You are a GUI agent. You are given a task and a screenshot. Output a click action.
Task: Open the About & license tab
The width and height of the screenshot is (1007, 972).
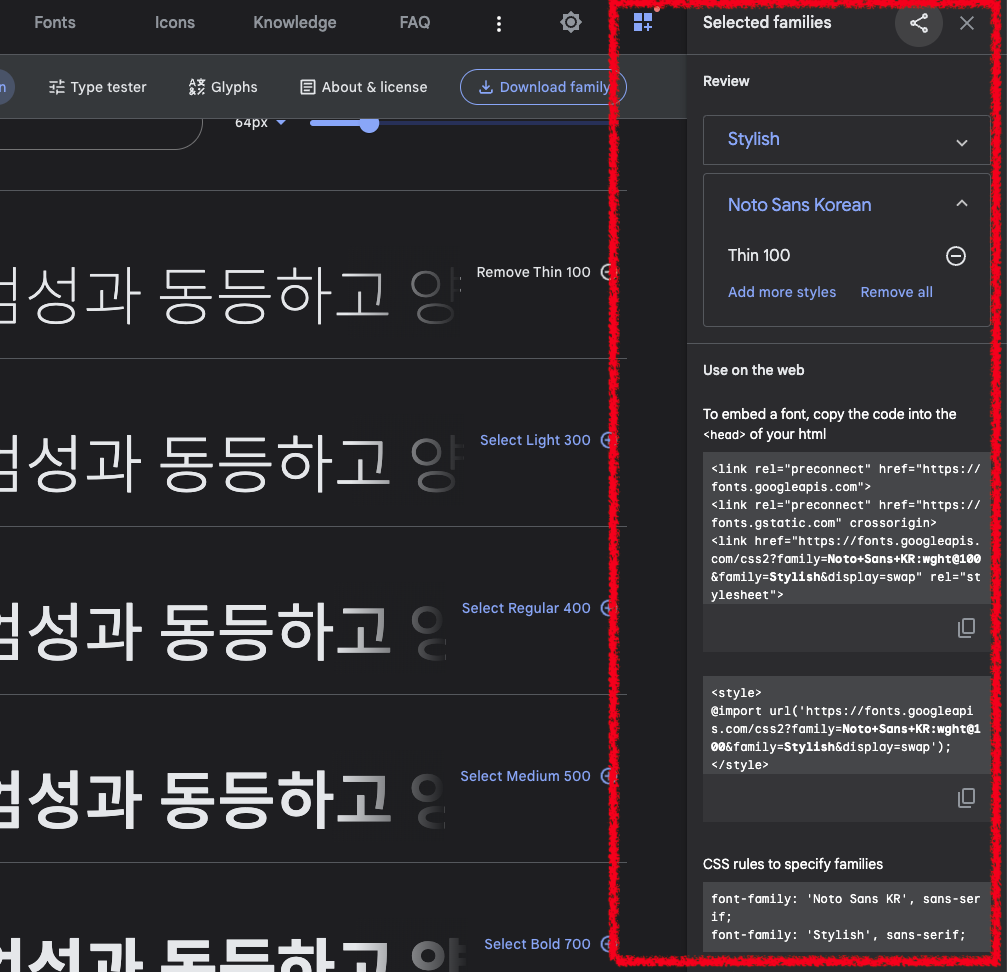tap(363, 87)
